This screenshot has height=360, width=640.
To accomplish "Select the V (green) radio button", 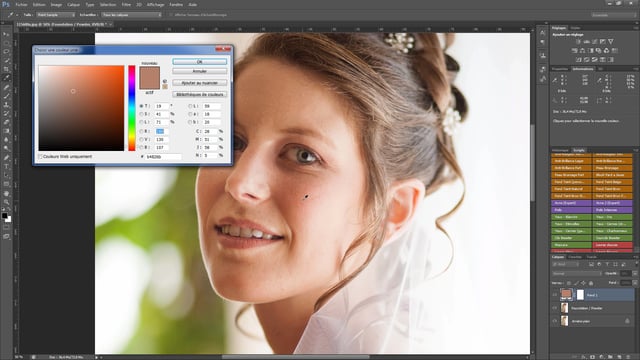I will click(x=142, y=140).
